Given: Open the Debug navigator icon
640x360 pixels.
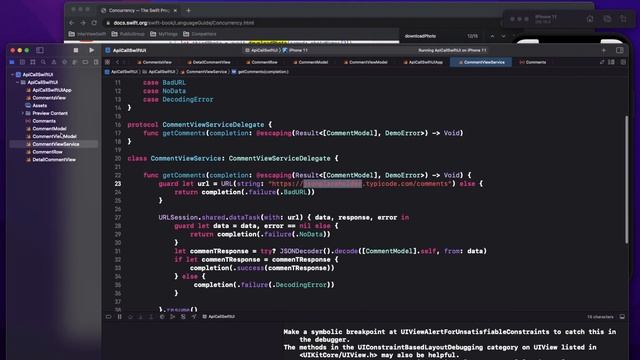Looking at the screenshot, I should (x=75, y=62).
